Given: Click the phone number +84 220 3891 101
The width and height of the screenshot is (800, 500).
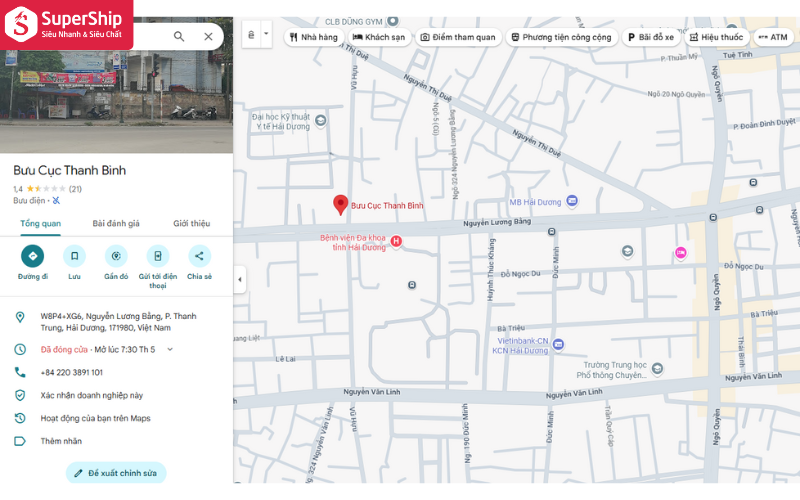Looking at the screenshot, I should pos(71,372).
